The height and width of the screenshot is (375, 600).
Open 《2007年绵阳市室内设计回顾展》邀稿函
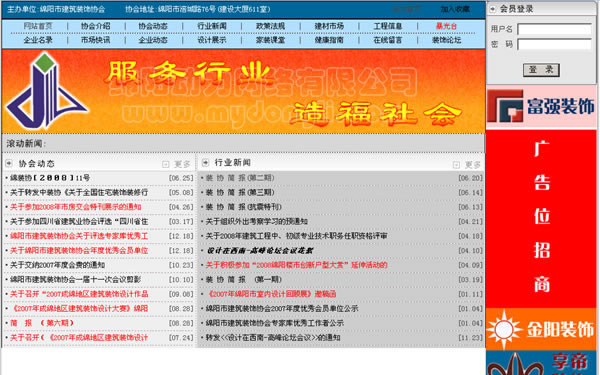click(271, 294)
